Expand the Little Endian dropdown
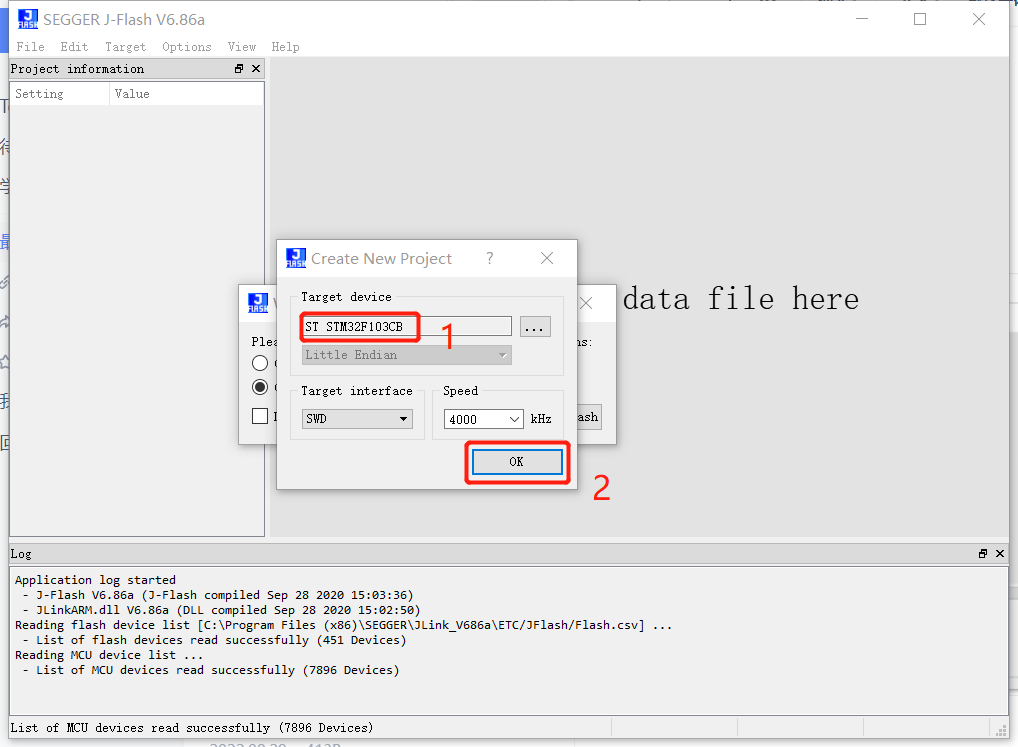The height and width of the screenshot is (747, 1018). pos(406,355)
